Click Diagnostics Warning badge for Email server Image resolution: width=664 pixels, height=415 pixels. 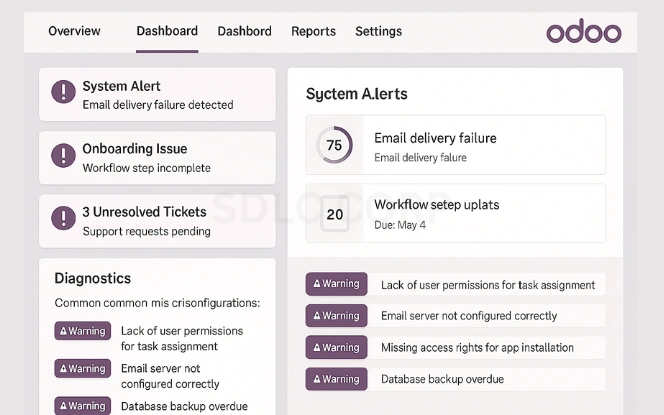tap(83, 368)
